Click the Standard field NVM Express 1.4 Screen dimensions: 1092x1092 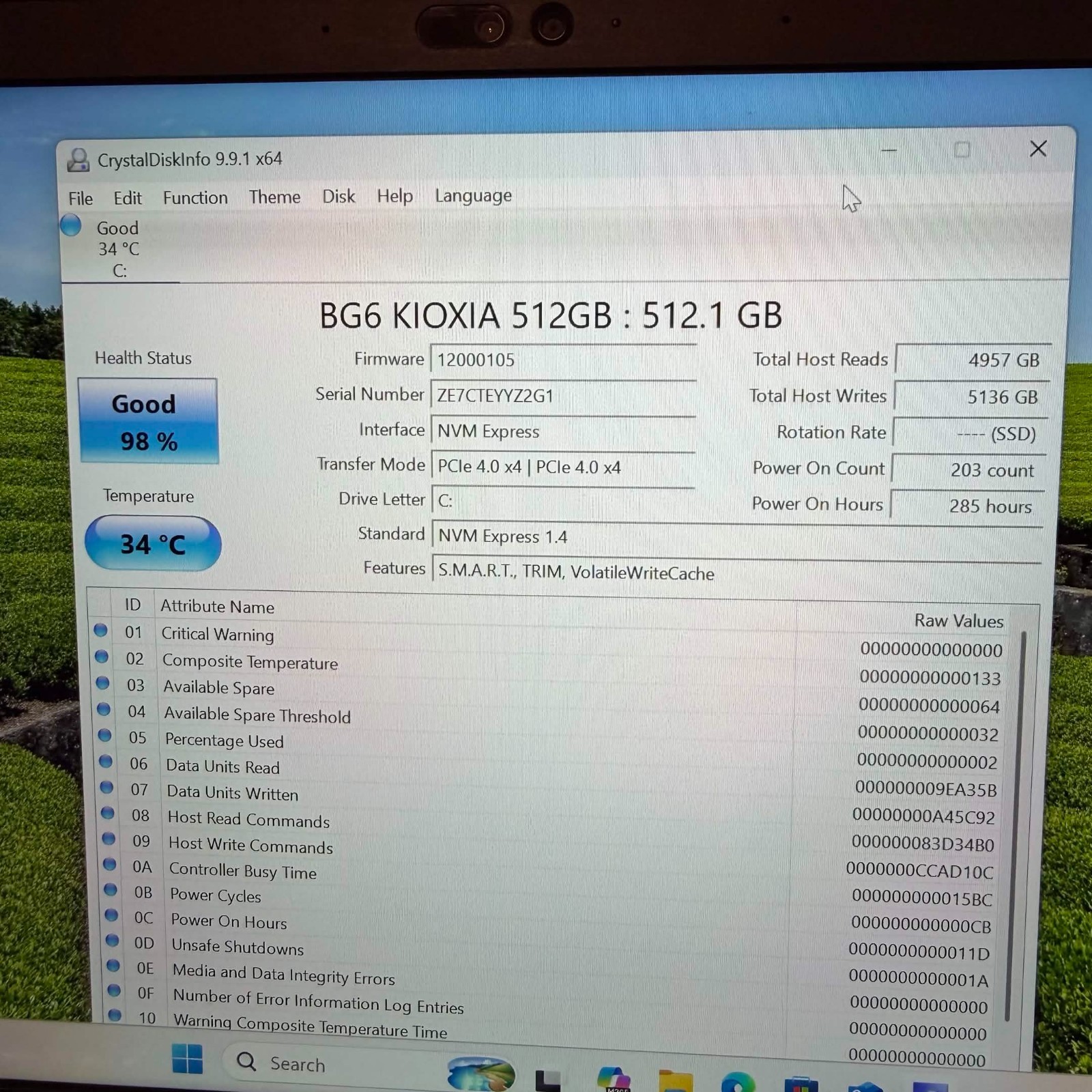pos(737,536)
